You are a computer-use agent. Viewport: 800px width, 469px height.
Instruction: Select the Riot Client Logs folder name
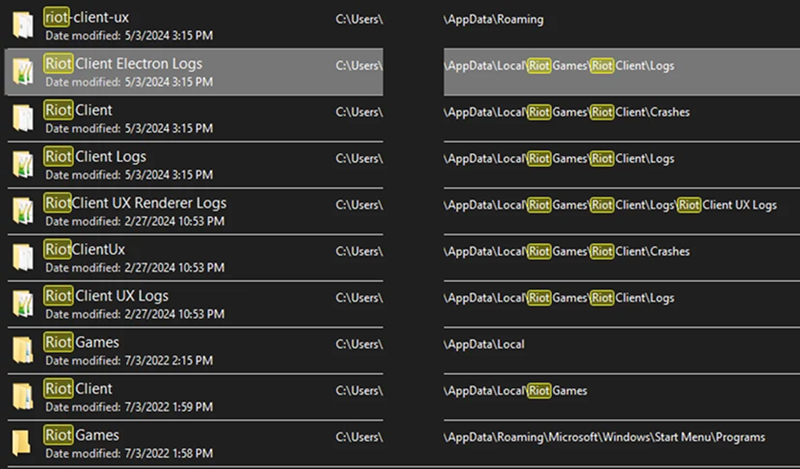tap(95, 157)
